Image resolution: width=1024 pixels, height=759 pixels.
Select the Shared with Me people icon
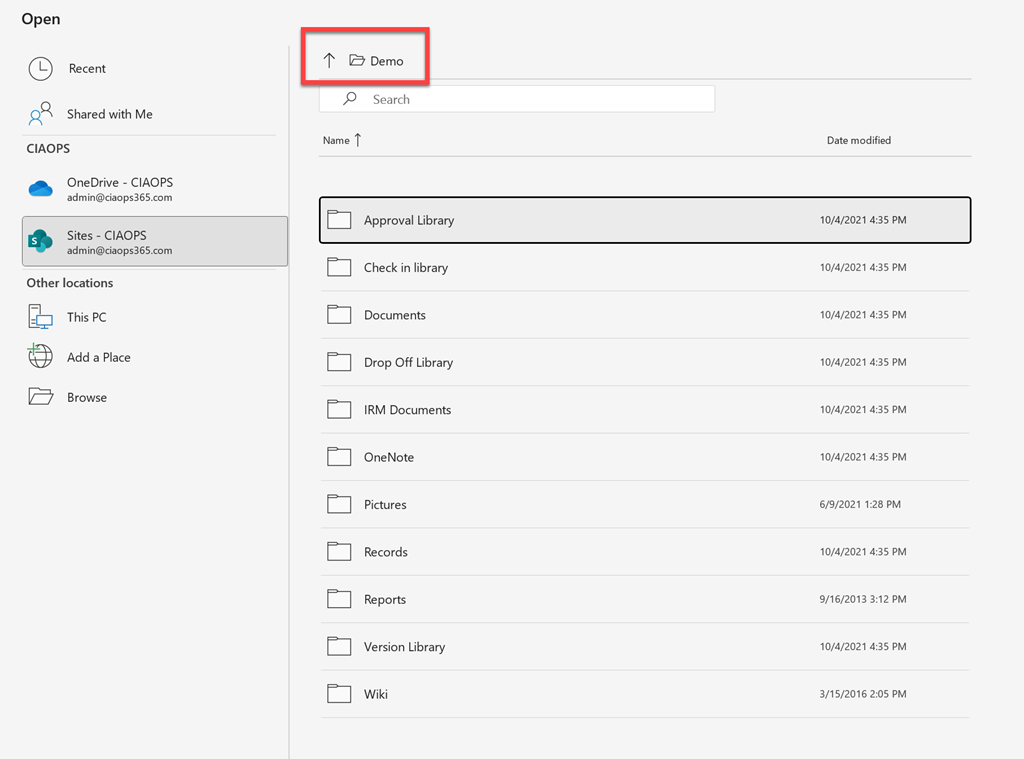point(40,114)
